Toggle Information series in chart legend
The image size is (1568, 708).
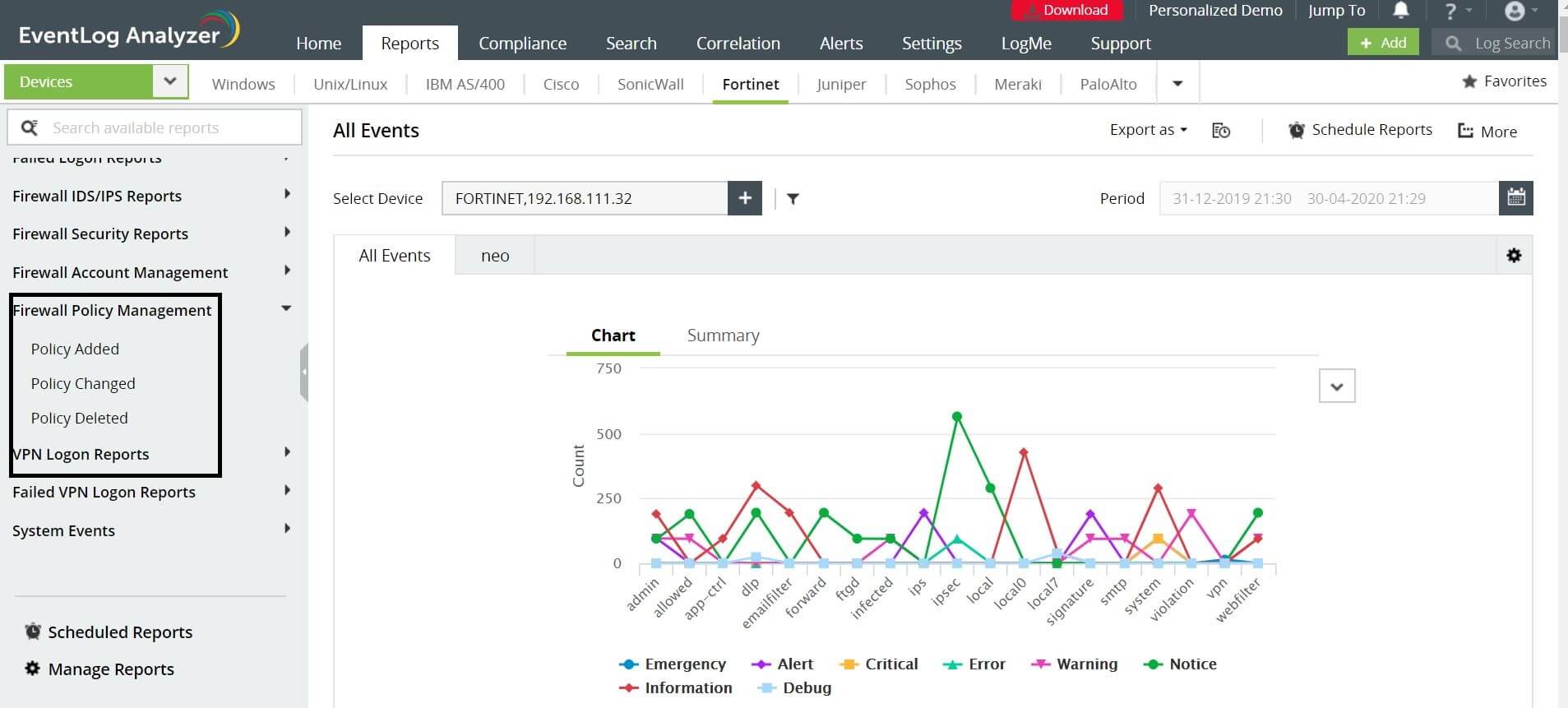coord(675,687)
